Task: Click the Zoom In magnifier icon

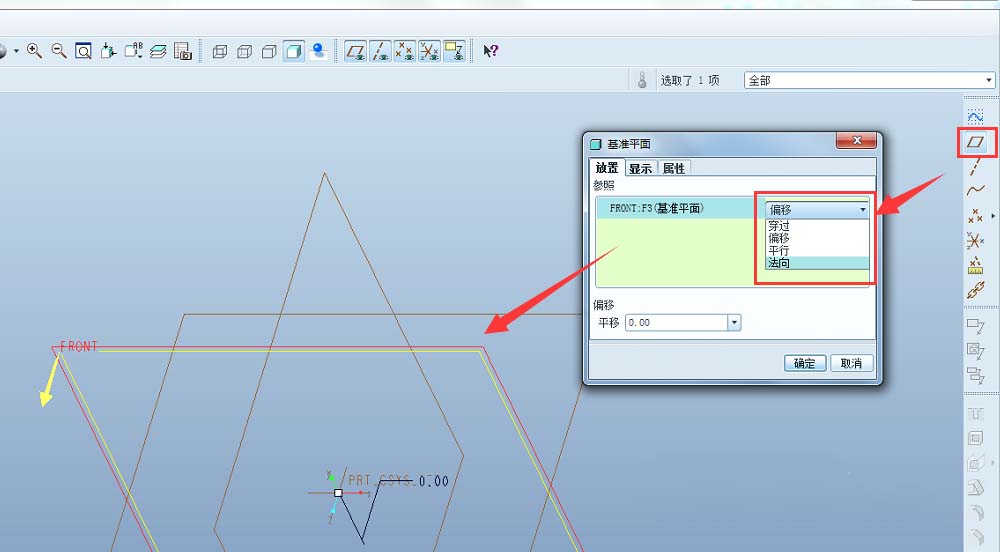Action: click(x=34, y=51)
